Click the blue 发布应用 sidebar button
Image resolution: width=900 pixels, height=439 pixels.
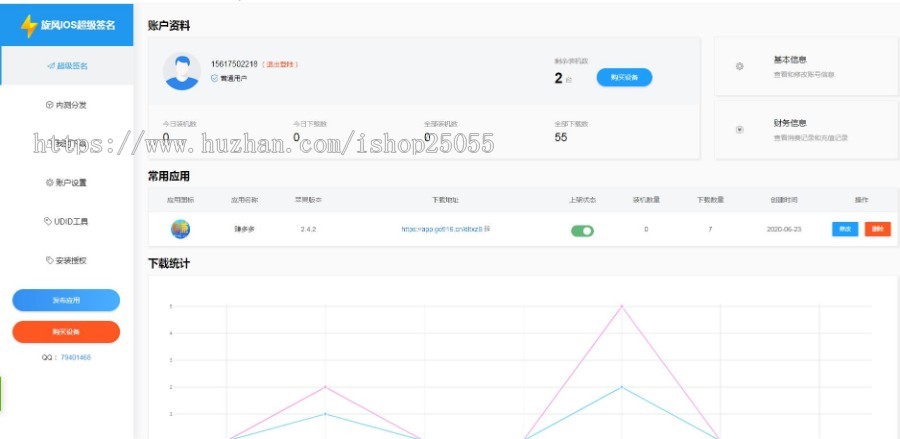click(66, 300)
